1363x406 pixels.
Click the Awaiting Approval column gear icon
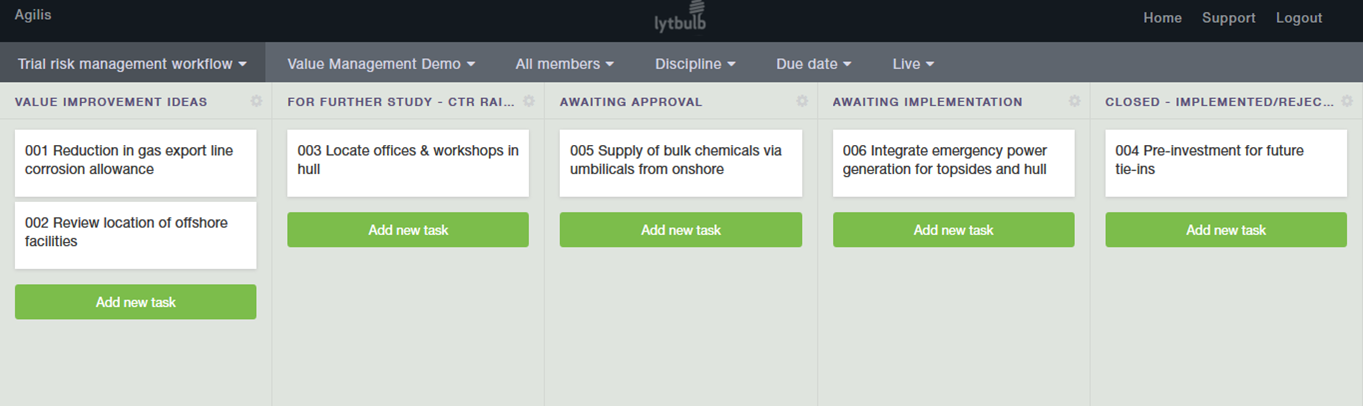coord(801,101)
